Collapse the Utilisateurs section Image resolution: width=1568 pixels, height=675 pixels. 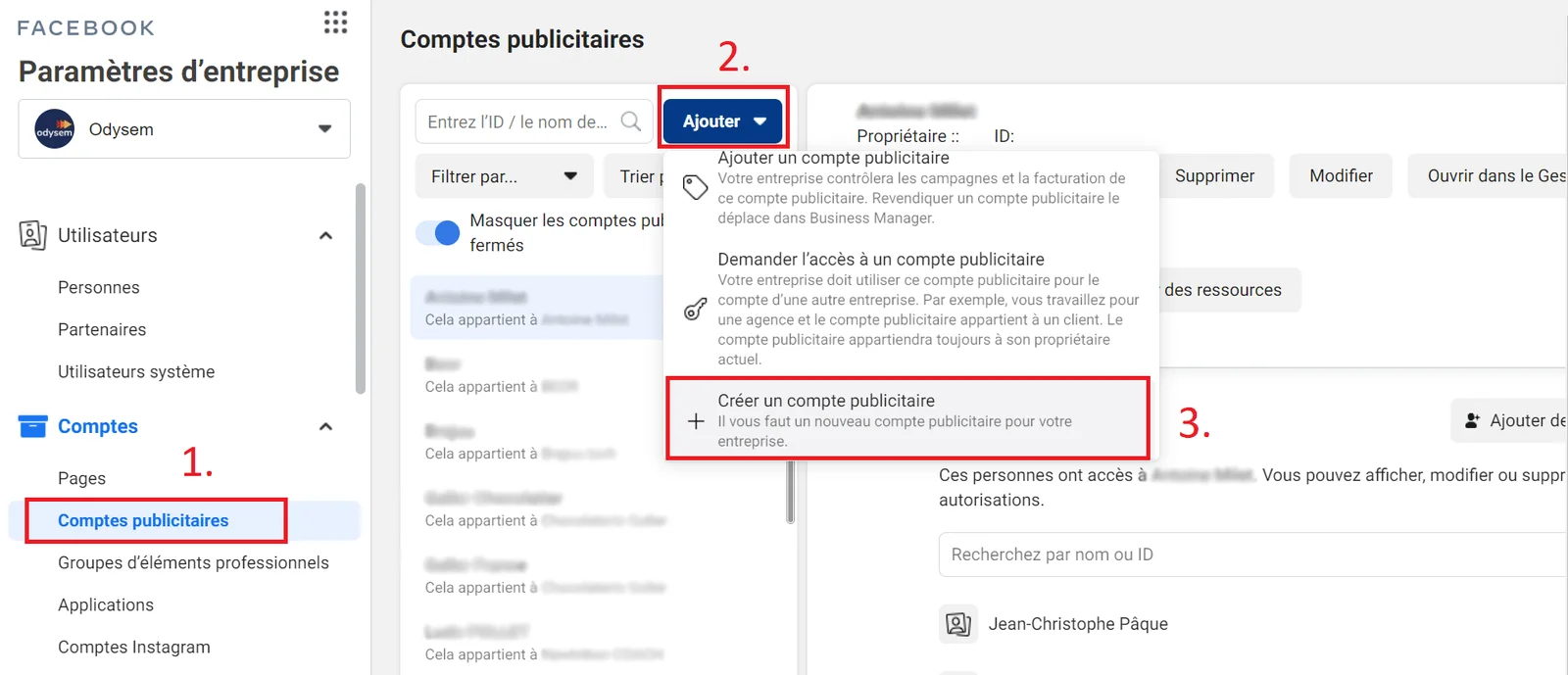coord(326,236)
